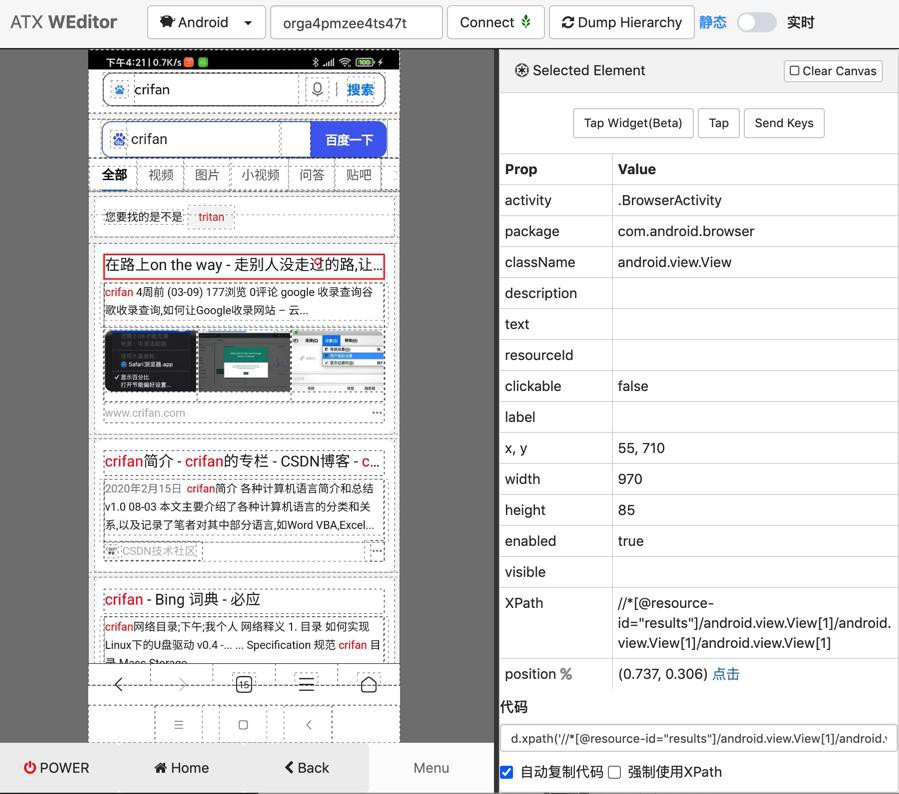Tap the 百度一下 search button
Viewport: 899px width, 794px height.
[x=349, y=139]
